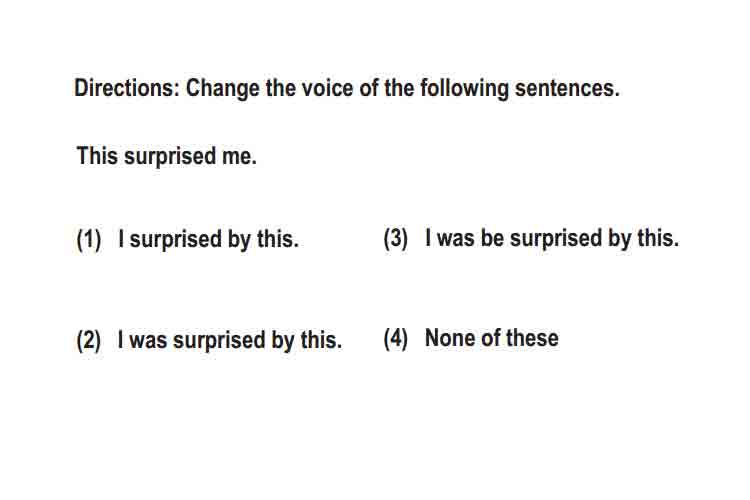
Task: Click the sentence 'This surprised me.'
Action: click(x=166, y=156)
